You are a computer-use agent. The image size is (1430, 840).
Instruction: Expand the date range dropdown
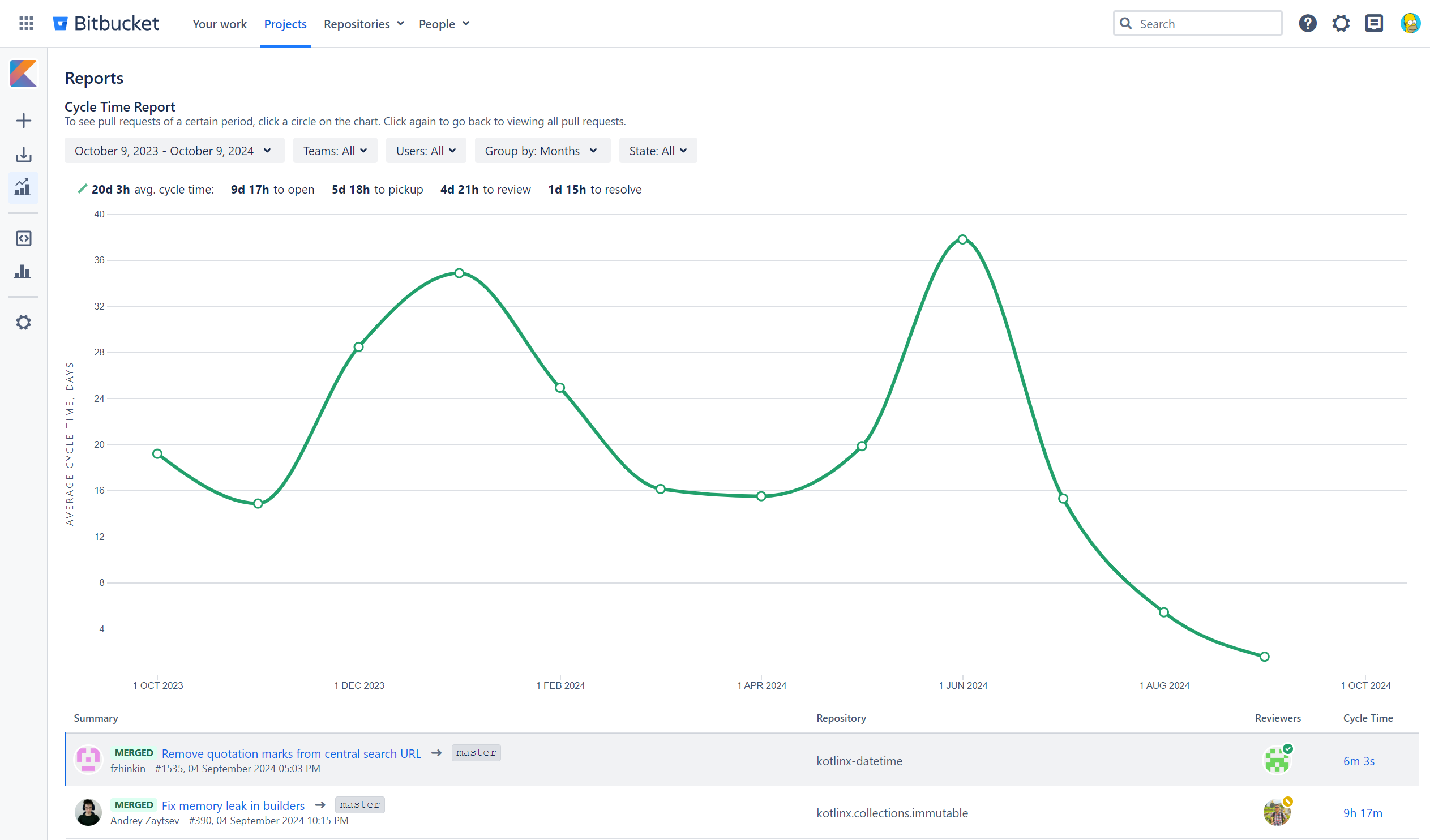pos(174,151)
